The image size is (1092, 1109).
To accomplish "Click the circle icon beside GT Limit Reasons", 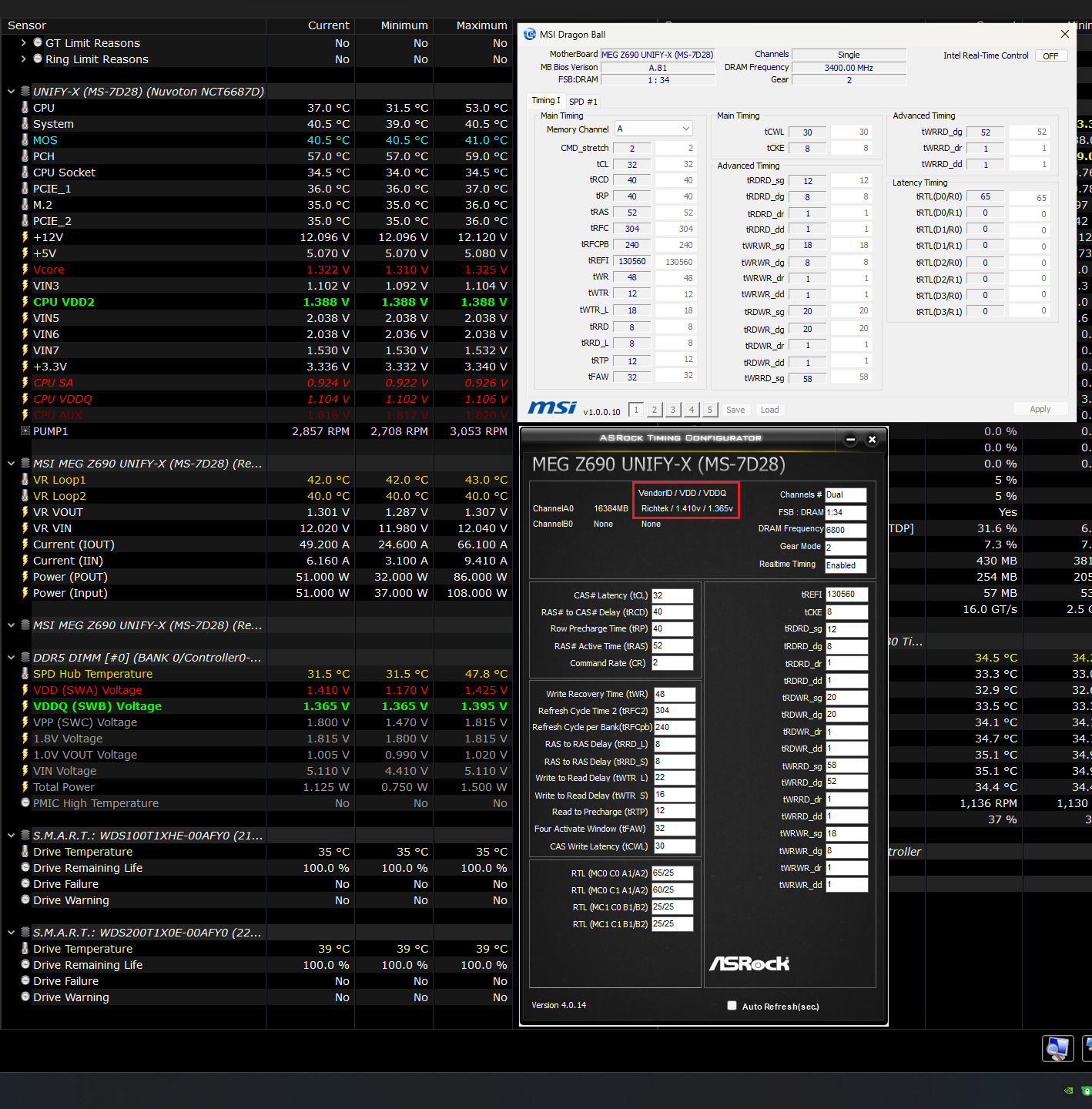I will [x=37, y=43].
